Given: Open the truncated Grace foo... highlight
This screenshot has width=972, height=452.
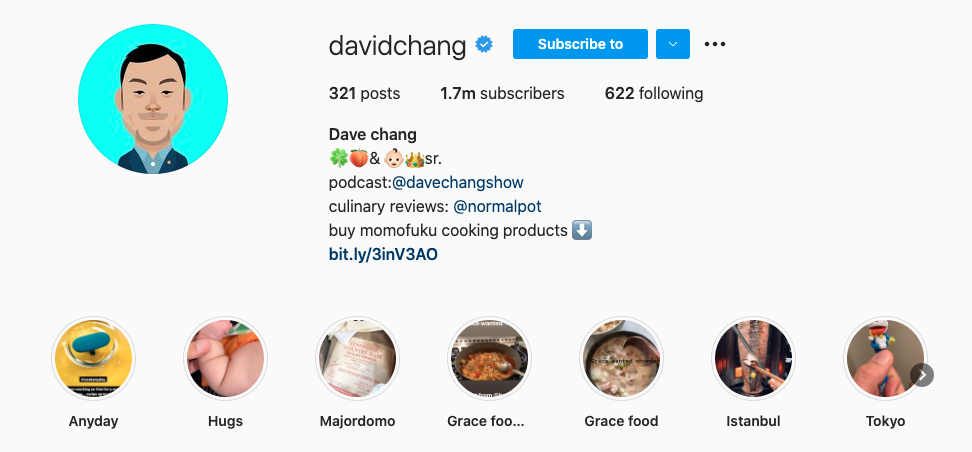Looking at the screenshot, I should 490,358.
